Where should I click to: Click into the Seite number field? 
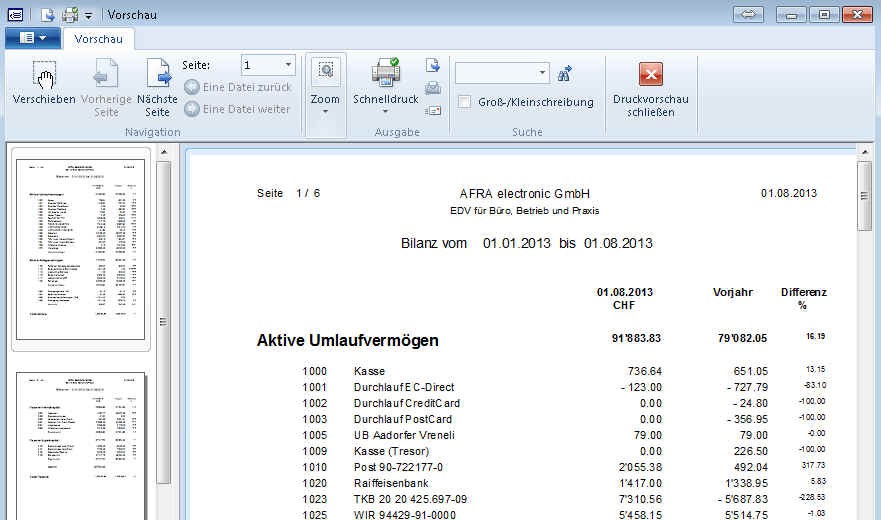coord(262,65)
